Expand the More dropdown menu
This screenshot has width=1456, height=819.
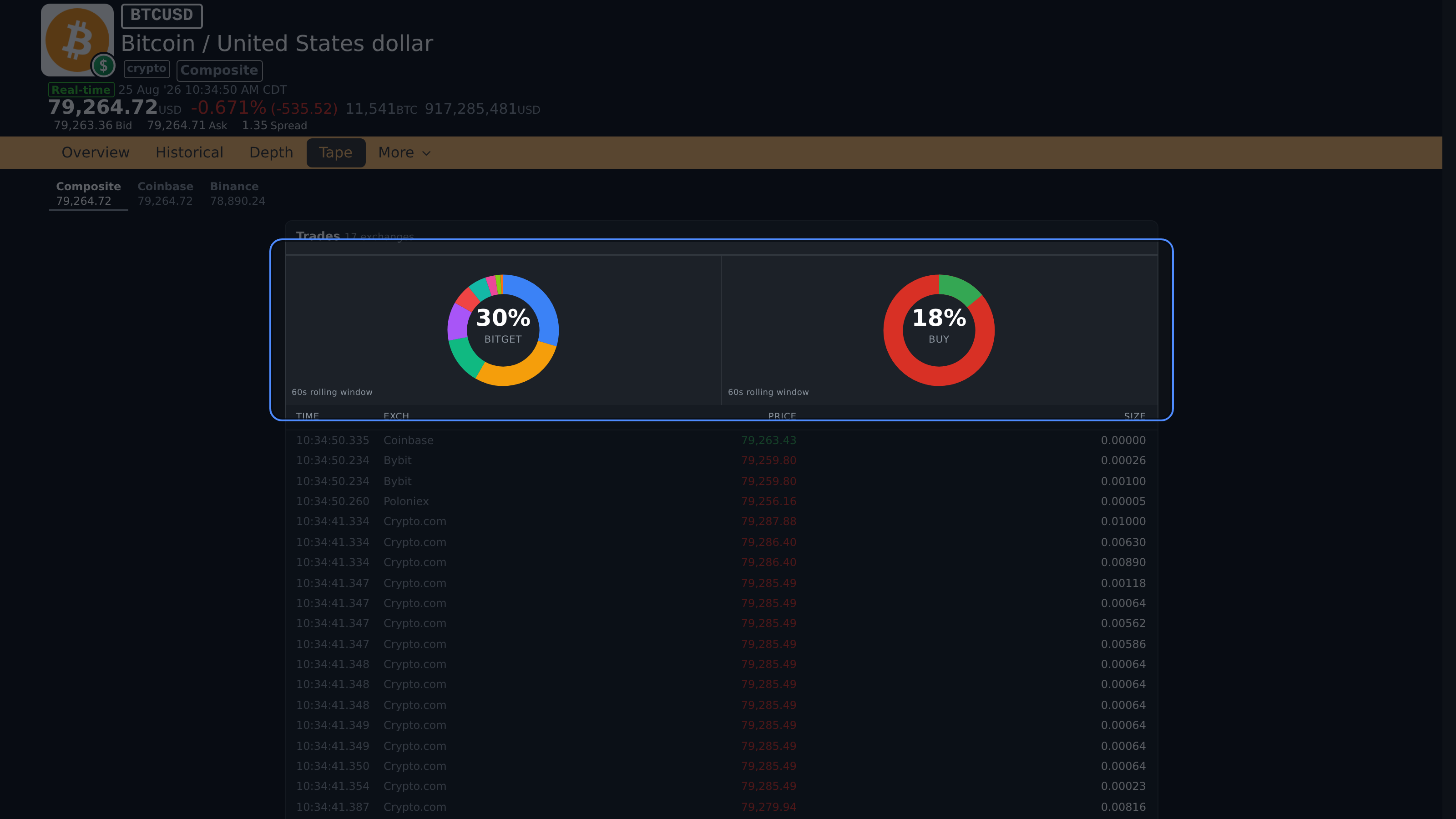tap(404, 152)
